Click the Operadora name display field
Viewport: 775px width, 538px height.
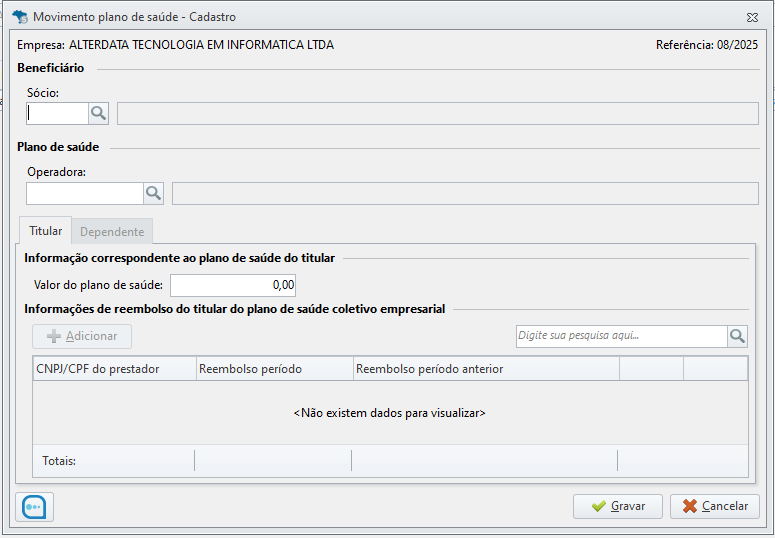pyautogui.click(x=465, y=193)
